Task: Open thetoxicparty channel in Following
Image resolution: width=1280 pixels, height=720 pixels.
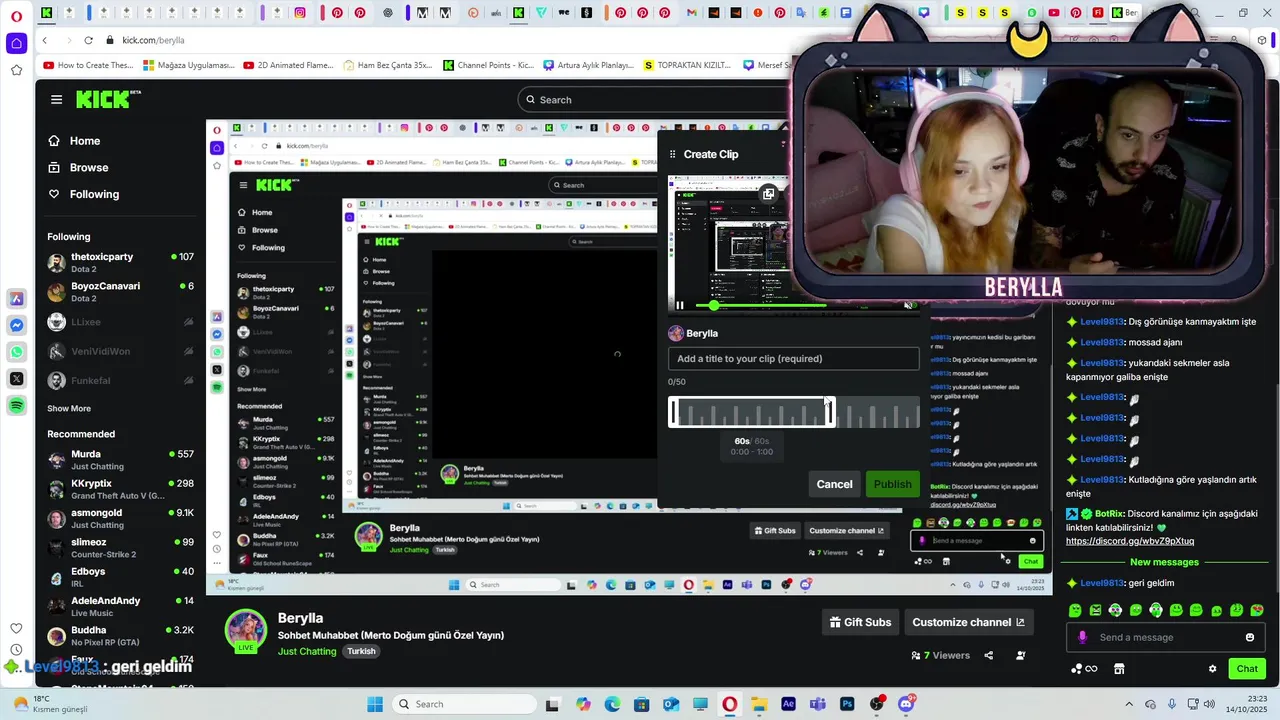Action: [120, 262]
